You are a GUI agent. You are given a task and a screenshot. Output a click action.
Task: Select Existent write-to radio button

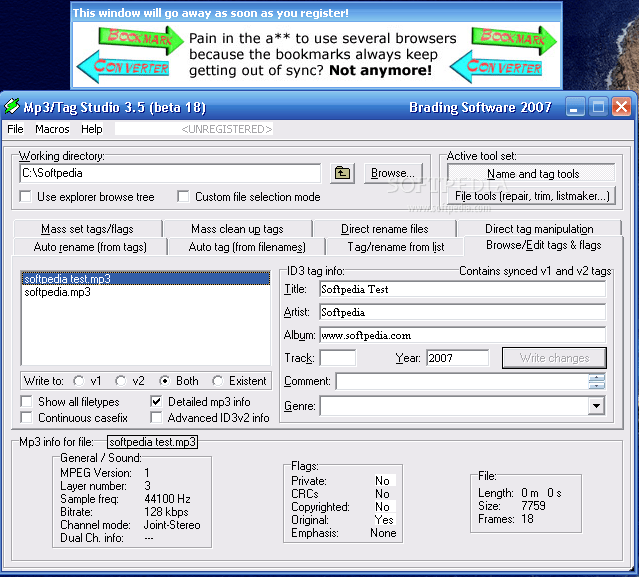click(x=218, y=381)
